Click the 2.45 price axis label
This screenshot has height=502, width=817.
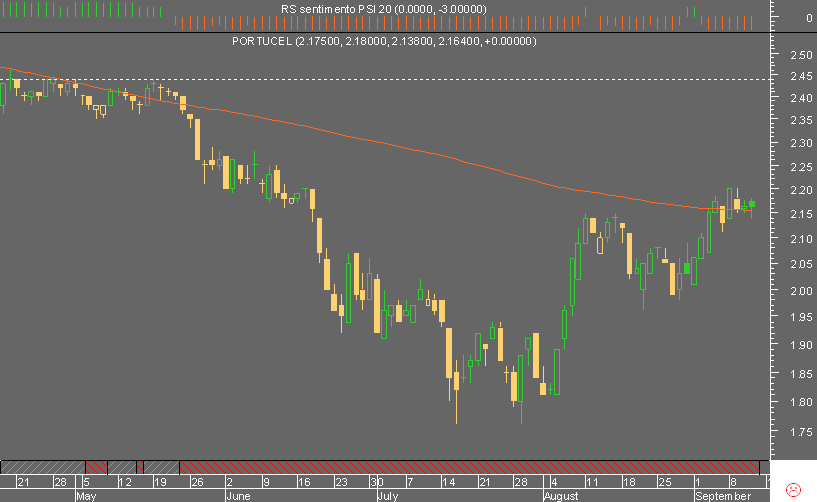point(801,76)
